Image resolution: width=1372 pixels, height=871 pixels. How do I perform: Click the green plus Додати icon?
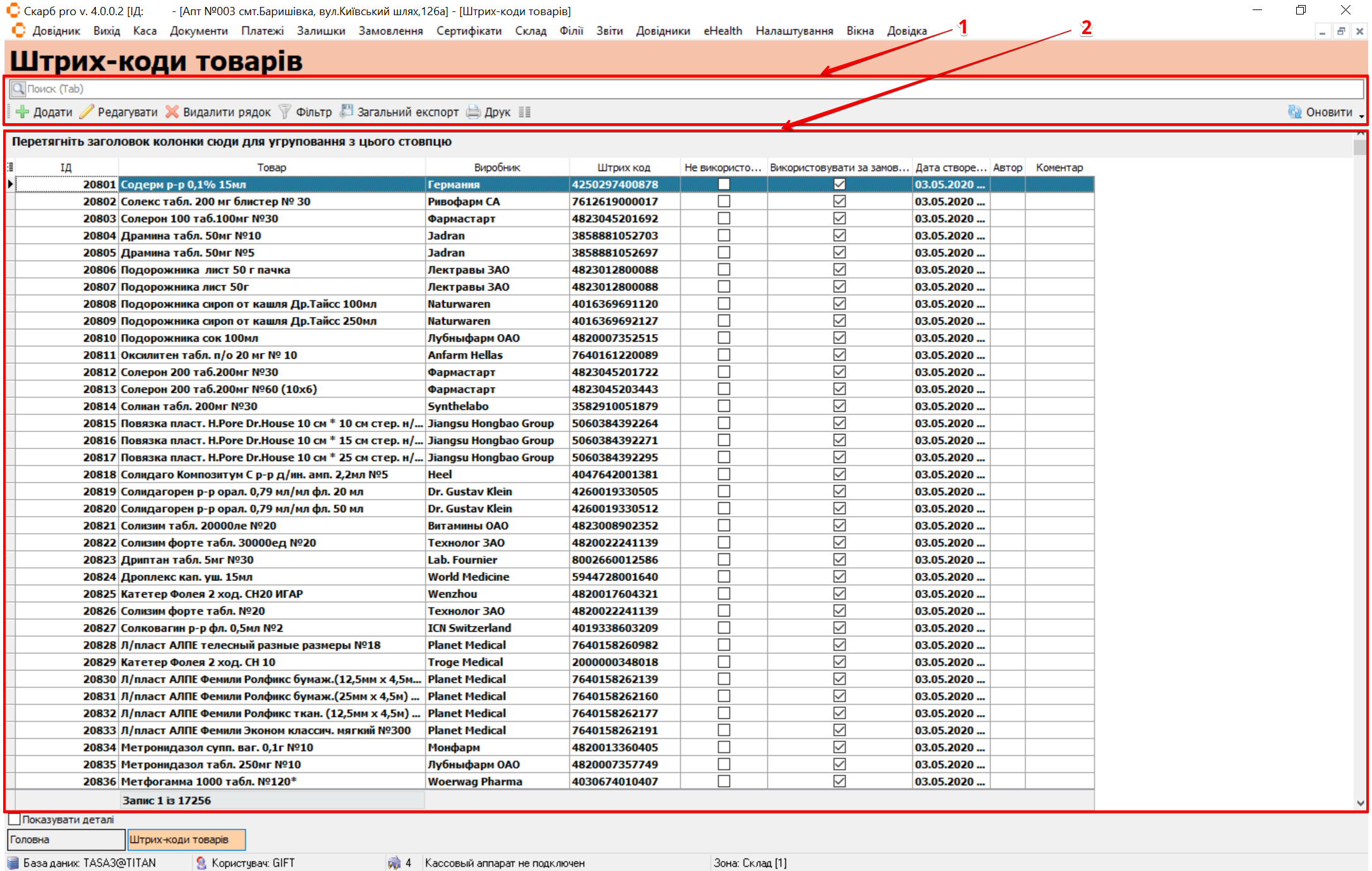pos(23,112)
